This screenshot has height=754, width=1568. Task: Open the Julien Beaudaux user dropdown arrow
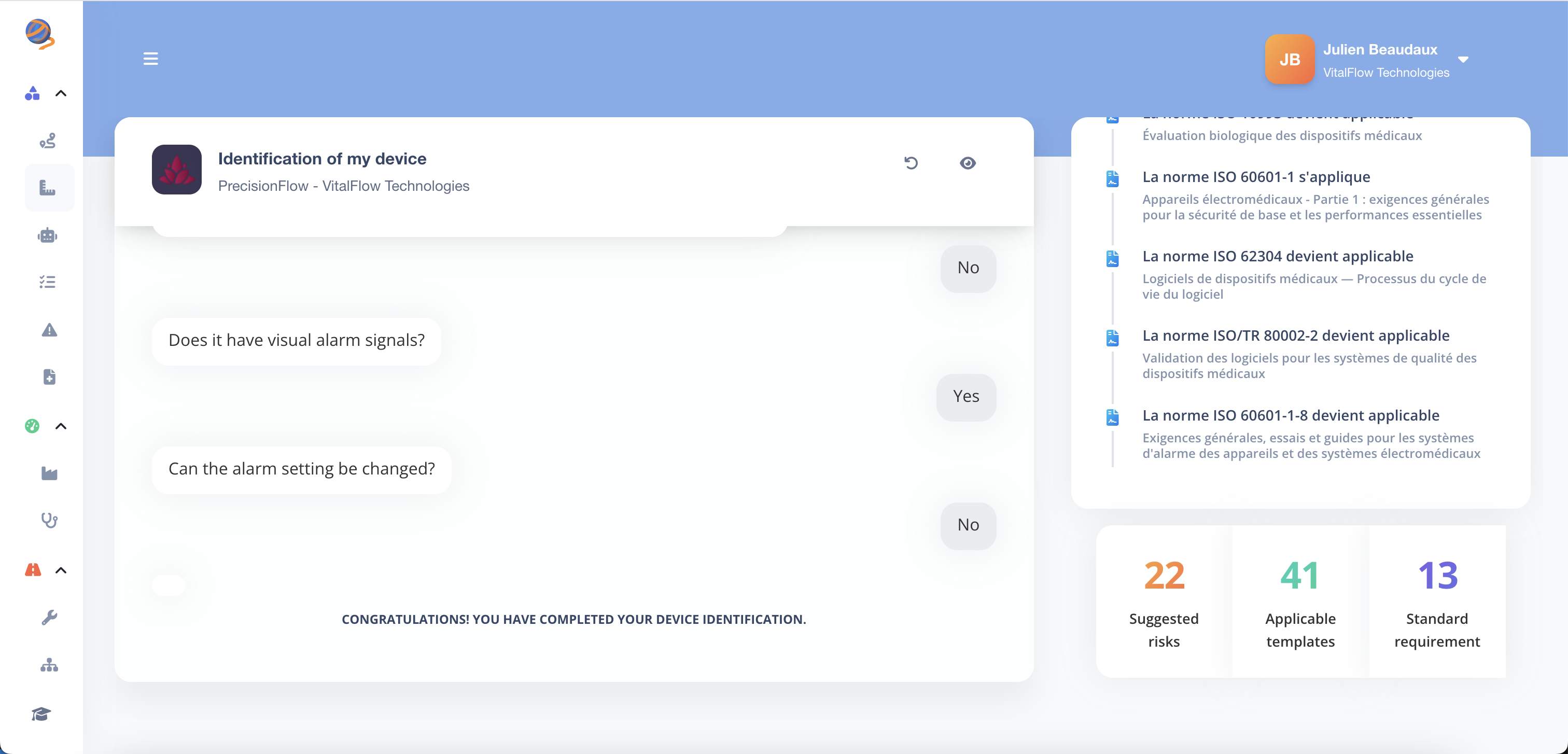pyautogui.click(x=1463, y=59)
